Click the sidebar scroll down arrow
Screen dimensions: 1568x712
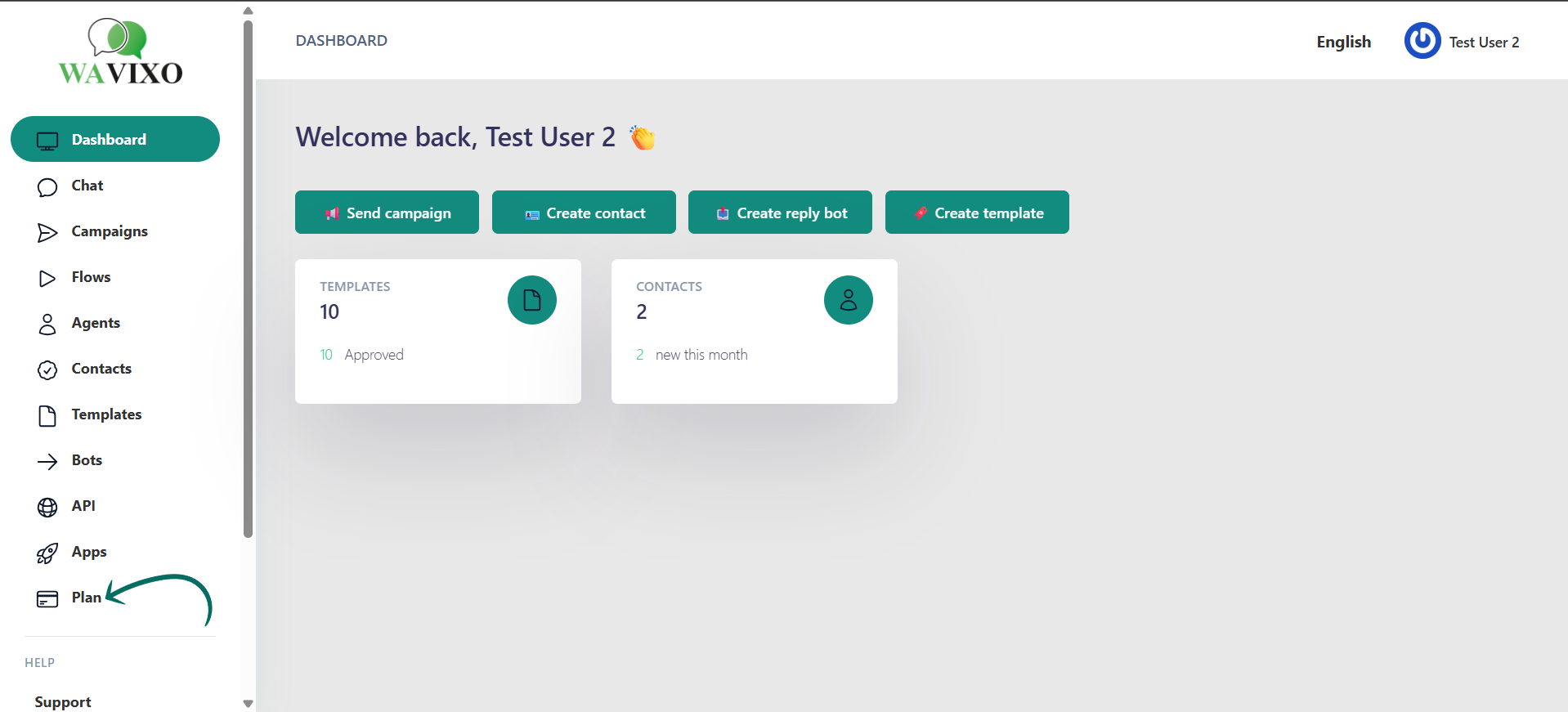click(x=248, y=703)
